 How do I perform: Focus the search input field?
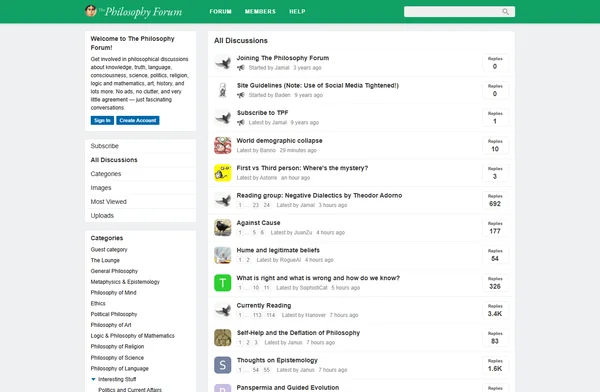tap(459, 11)
